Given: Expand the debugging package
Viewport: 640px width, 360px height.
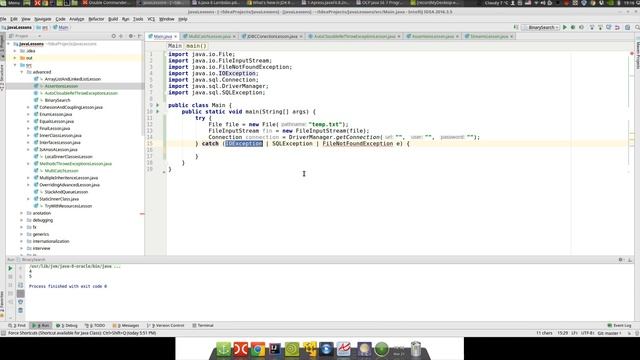Looking at the screenshot, I should [x=22, y=220].
